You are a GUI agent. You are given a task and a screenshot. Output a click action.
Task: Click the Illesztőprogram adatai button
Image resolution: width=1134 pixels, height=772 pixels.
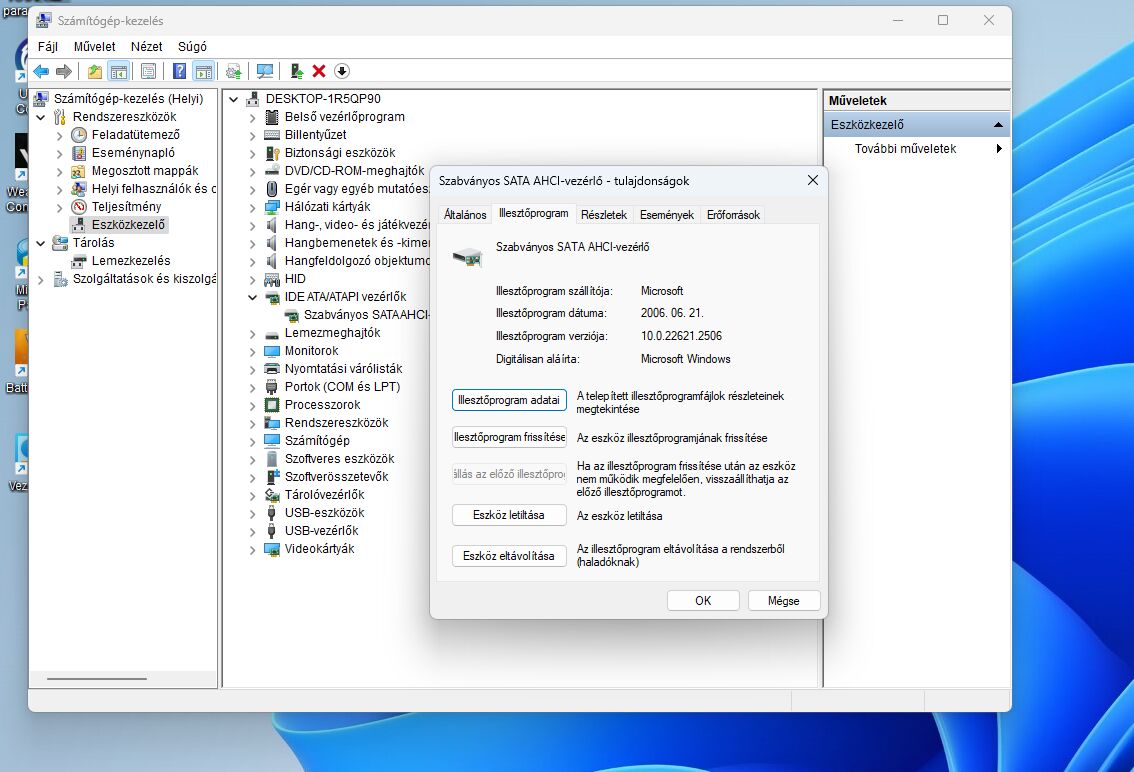point(509,399)
